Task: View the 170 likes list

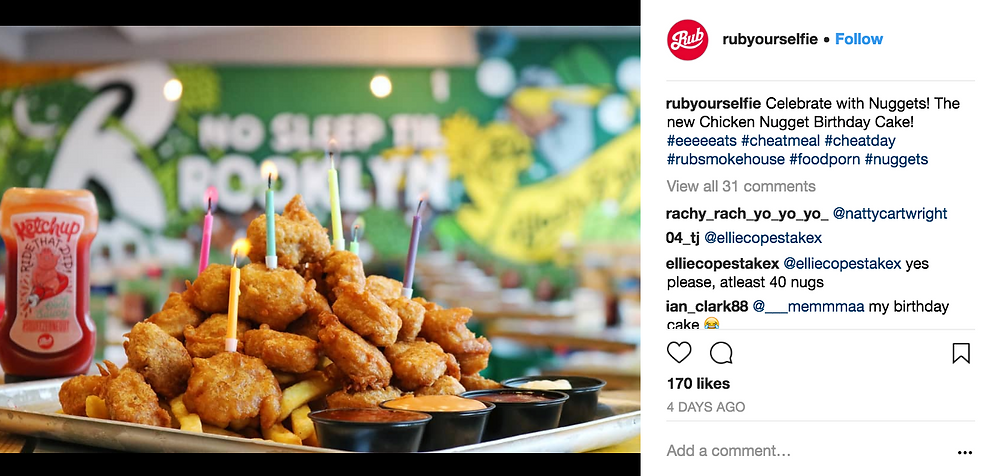Action: click(x=698, y=383)
